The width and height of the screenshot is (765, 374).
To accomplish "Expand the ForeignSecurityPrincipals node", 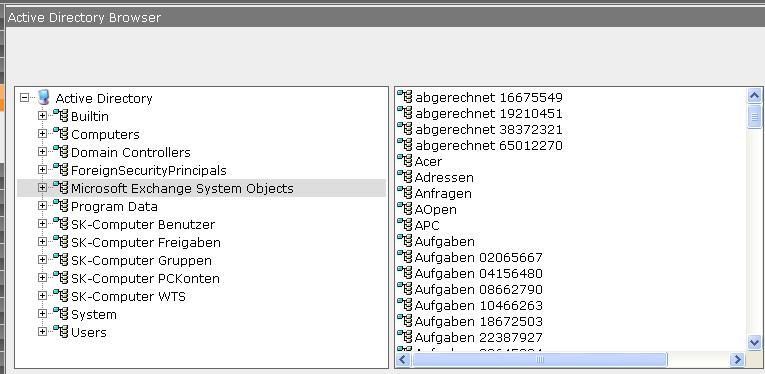I will (x=42, y=170).
